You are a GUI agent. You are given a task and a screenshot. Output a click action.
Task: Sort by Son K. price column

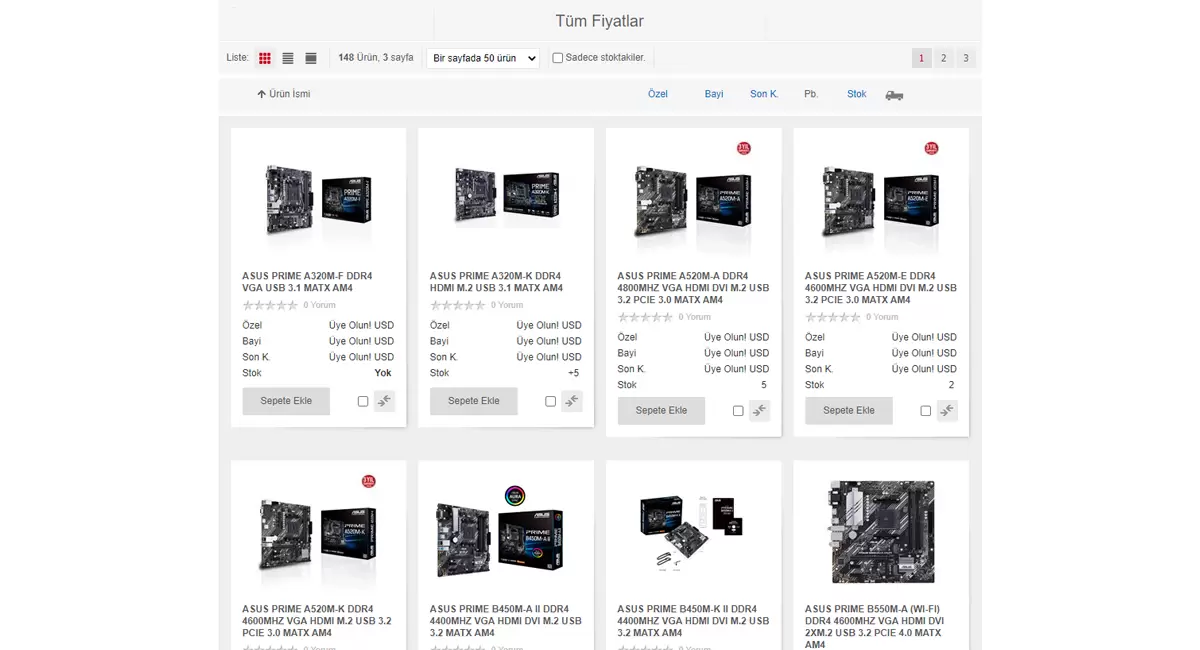pos(764,94)
